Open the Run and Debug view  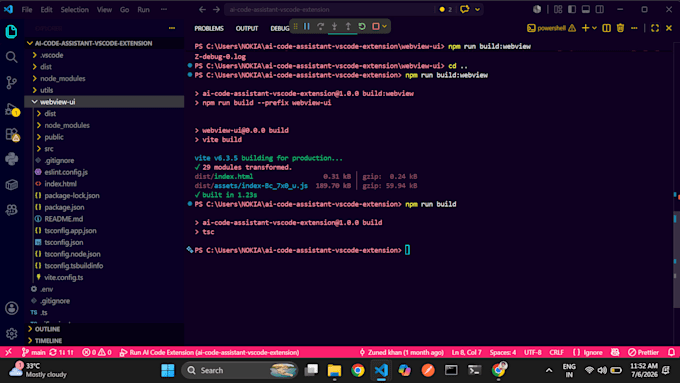(12, 109)
